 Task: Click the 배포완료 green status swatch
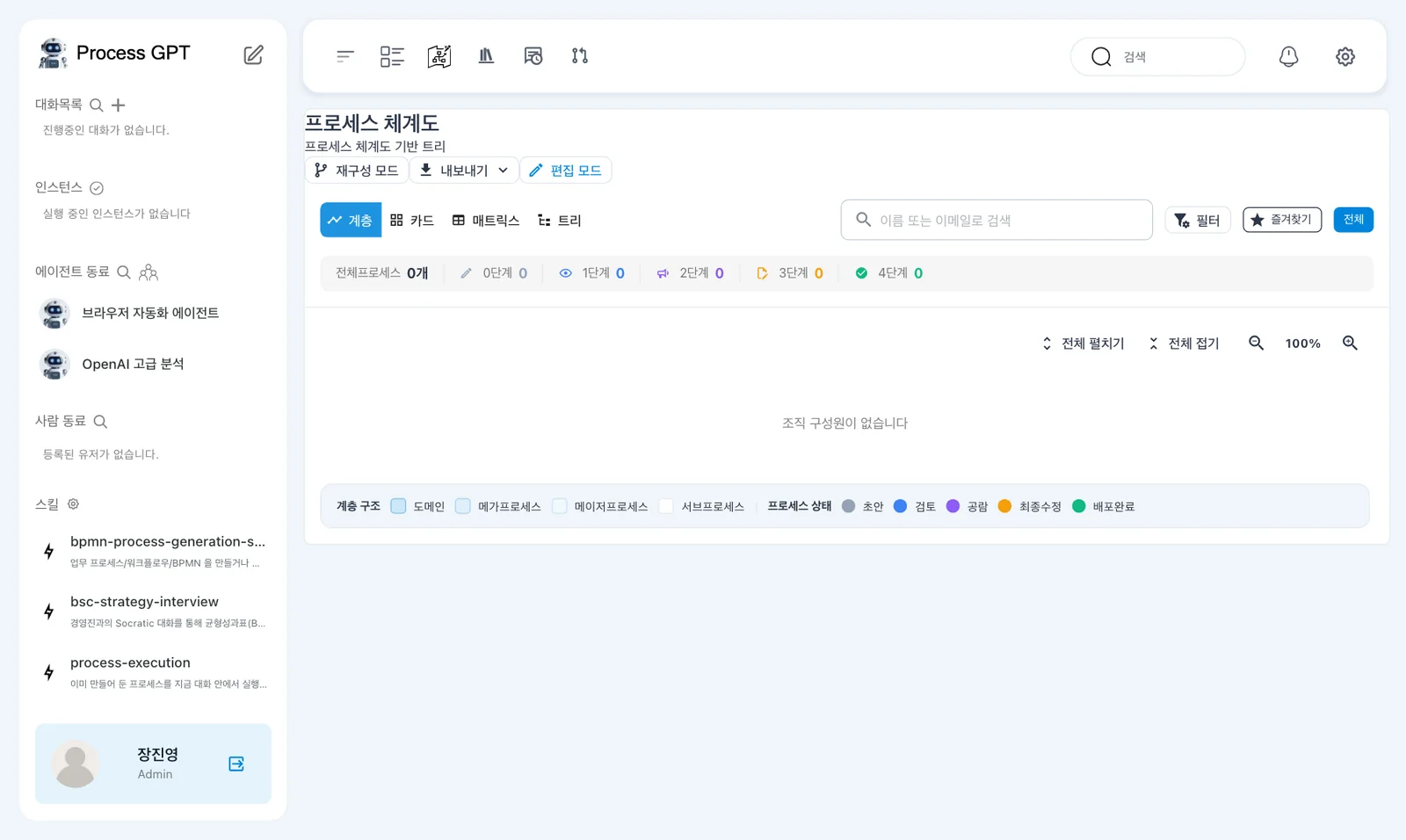(1079, 506)
